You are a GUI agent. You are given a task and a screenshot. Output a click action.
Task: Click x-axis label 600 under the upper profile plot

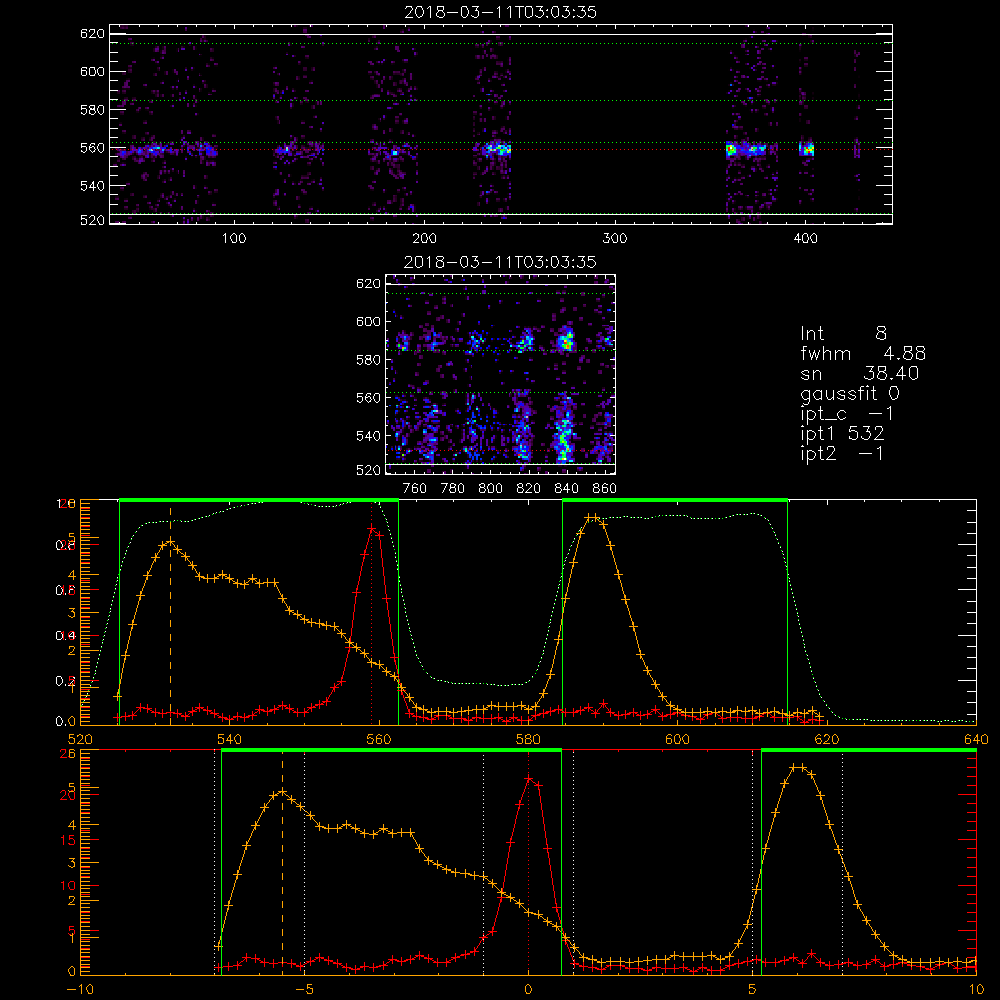coord(677,739)
